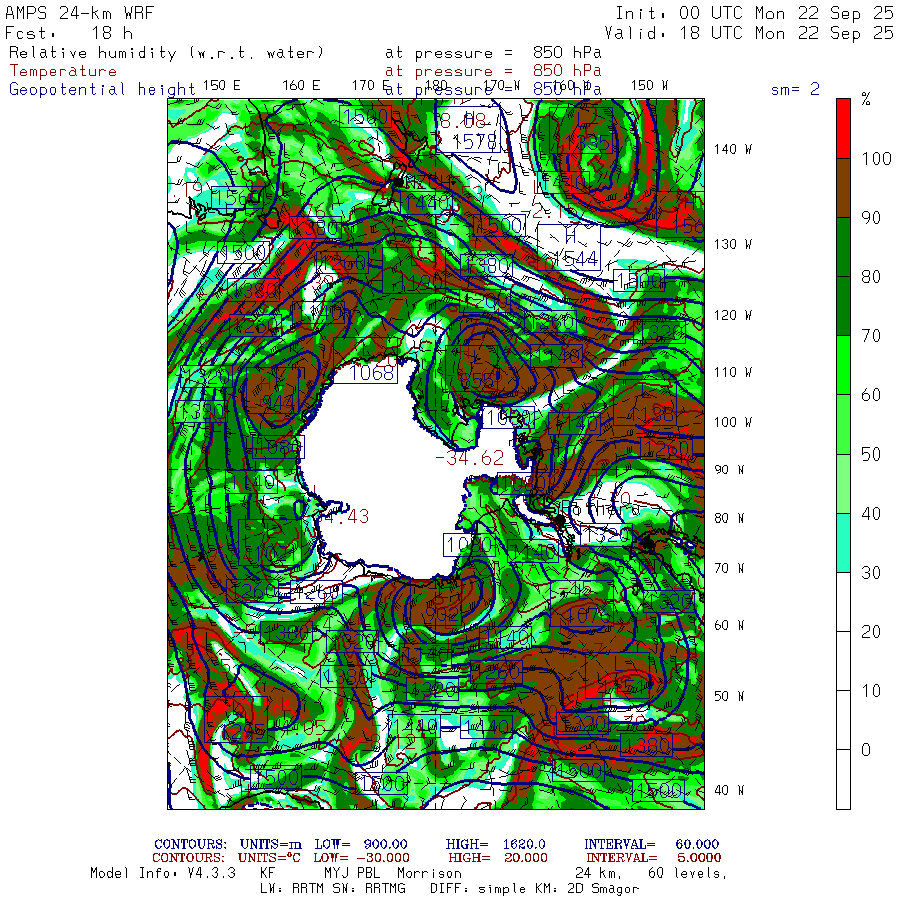This screenshot has width=900, height=900.
Task: Click the '160 E' longitude label
Action: tap(301, 86)
